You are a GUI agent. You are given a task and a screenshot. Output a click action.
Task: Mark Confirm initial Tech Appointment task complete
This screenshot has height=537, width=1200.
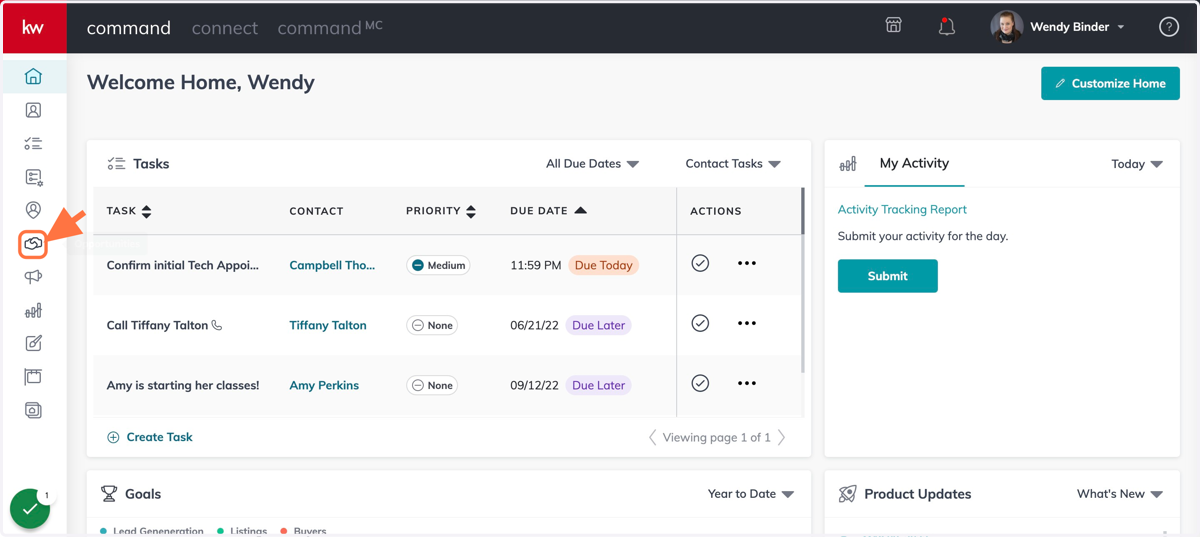coord(700,263)
